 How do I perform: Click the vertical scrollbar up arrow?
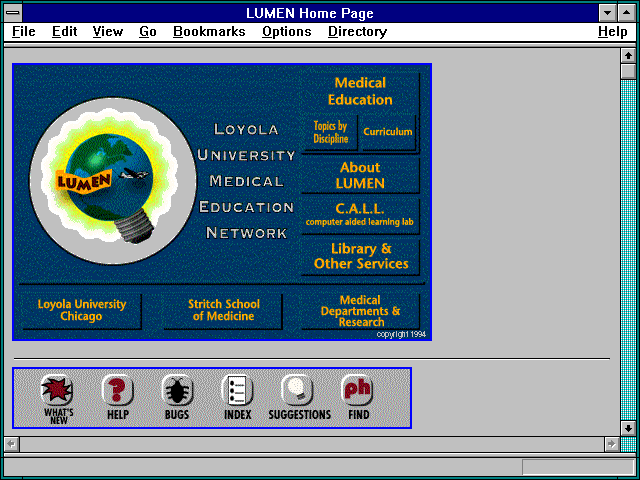pos(628,56)
